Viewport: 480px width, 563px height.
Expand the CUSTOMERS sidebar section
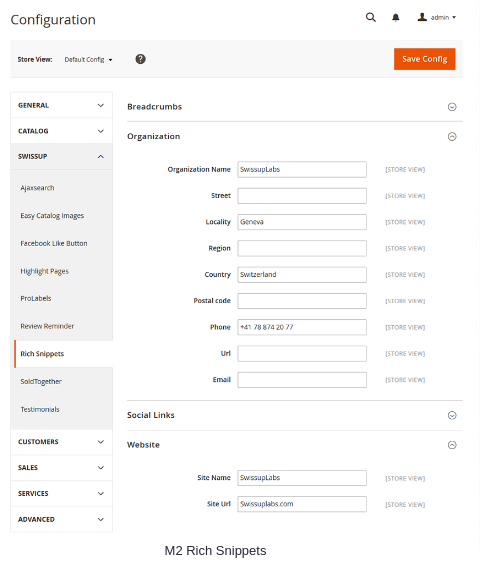tap(61, 442)
